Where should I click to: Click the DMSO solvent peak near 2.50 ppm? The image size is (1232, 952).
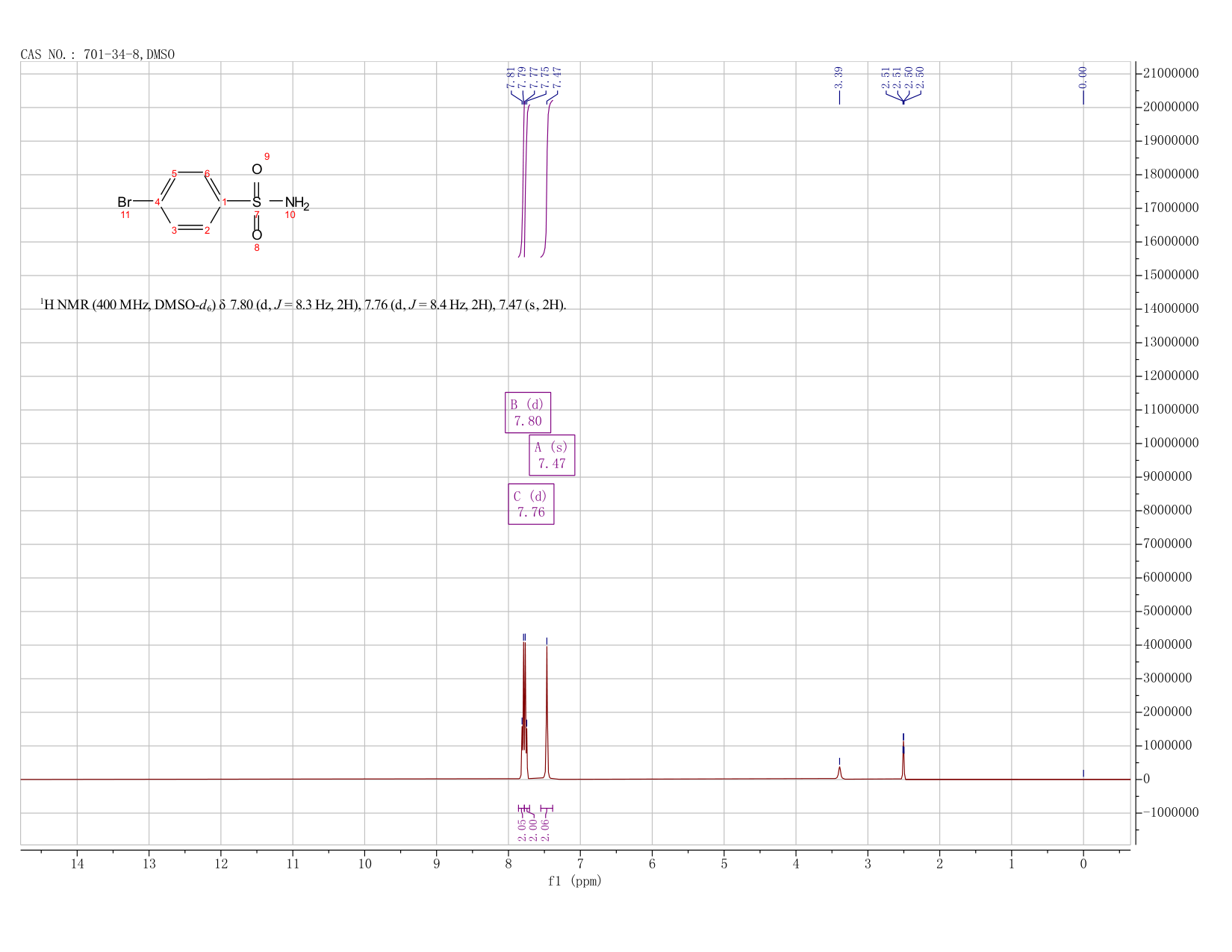point(903,762)
